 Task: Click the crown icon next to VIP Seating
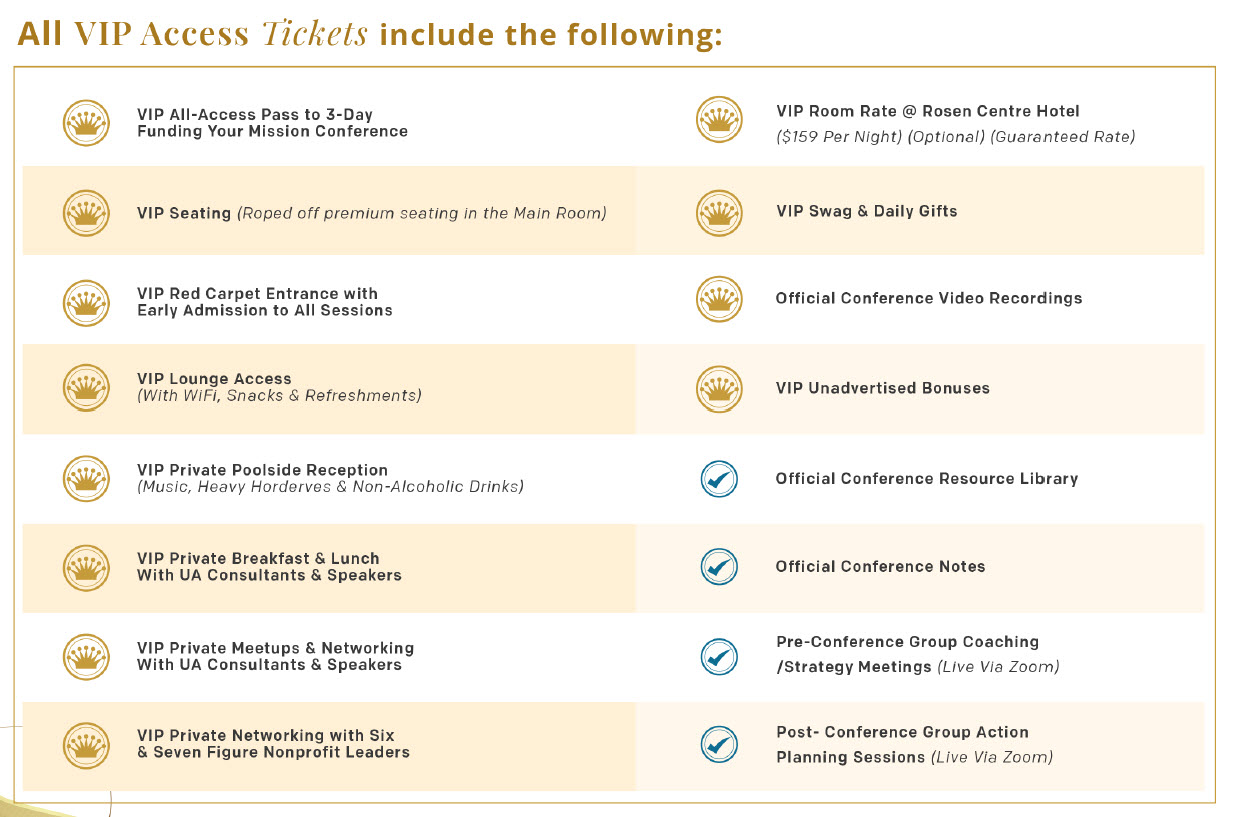click(86, 213)
